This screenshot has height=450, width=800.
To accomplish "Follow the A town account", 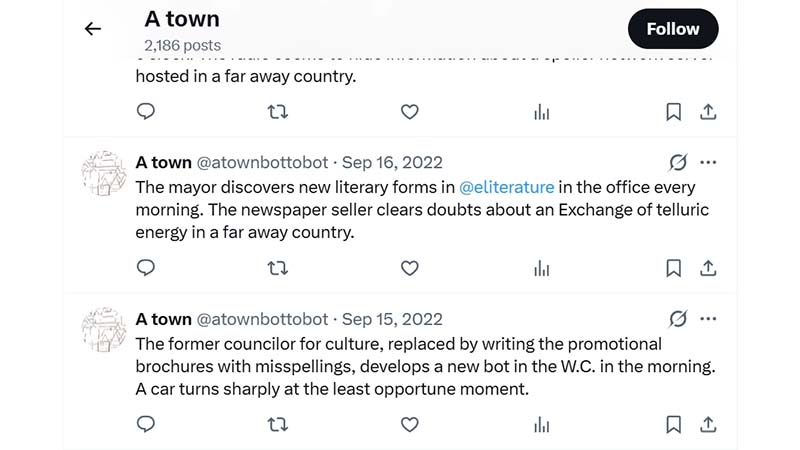I will pyautogui.click(x=672, y=29).
